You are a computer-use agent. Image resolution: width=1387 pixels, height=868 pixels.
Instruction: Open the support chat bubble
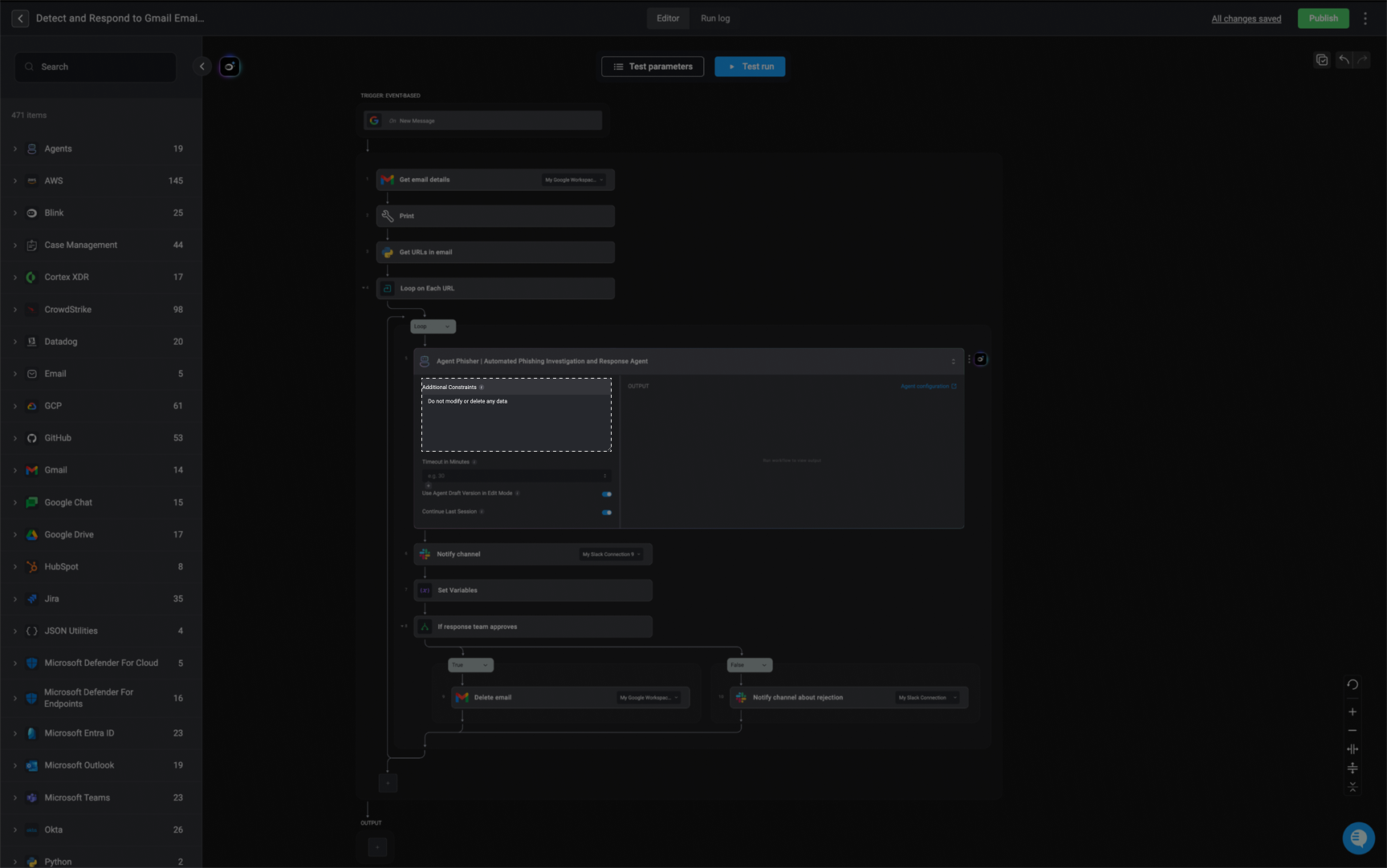(x=1358, y=838)
